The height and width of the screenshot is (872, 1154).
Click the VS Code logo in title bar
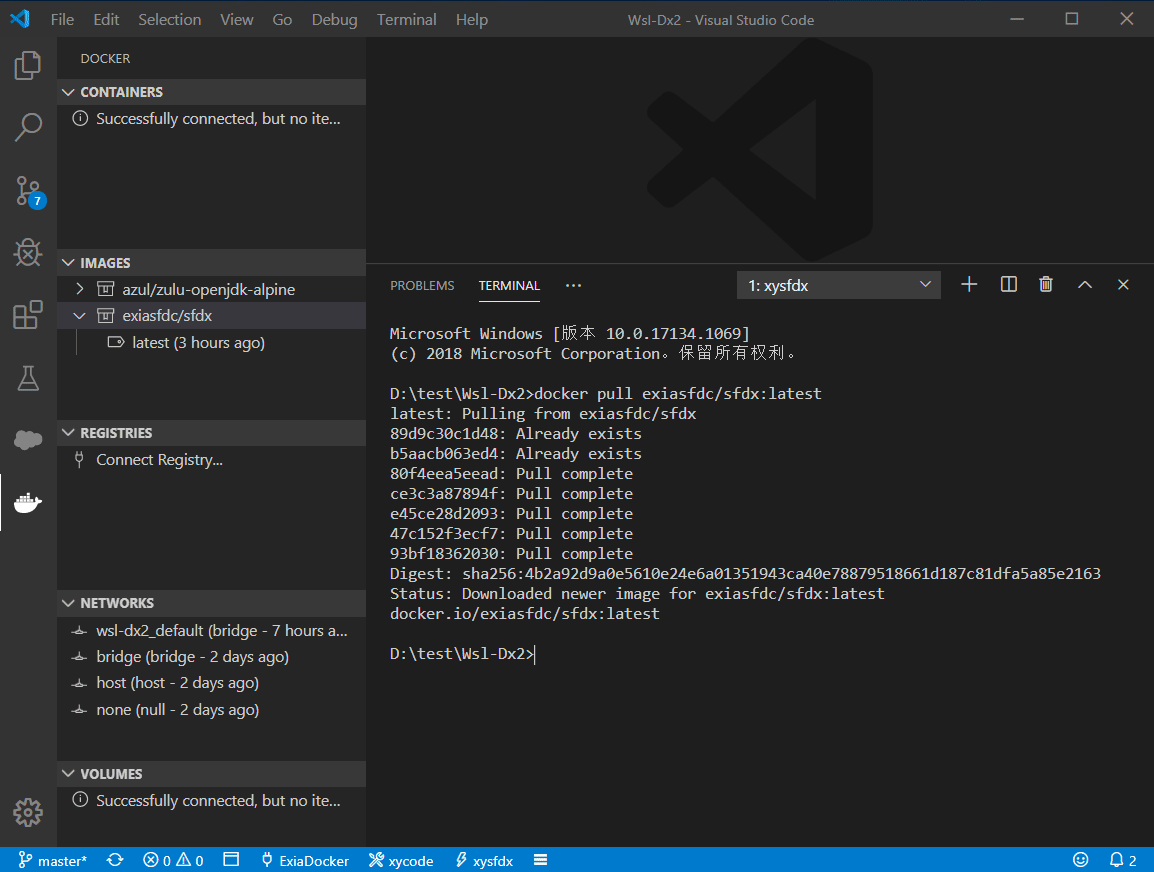click(x=20, y=19)
